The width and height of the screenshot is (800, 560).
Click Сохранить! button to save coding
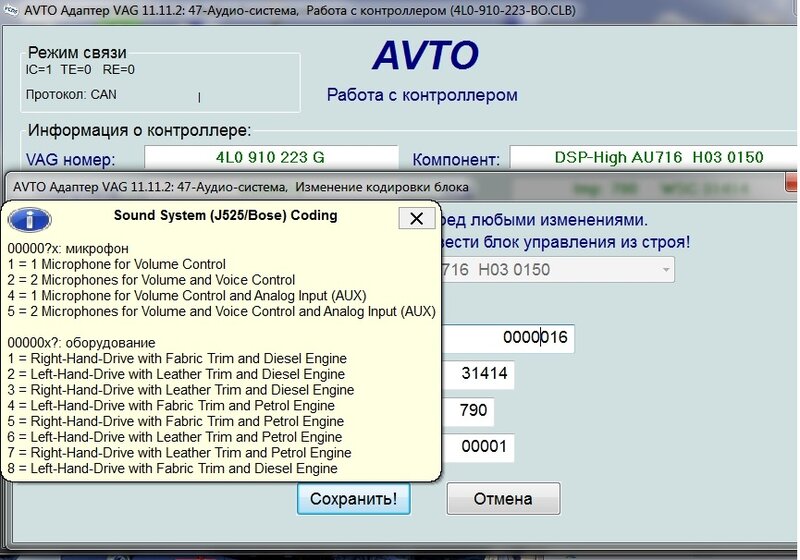tap(354, 498)
